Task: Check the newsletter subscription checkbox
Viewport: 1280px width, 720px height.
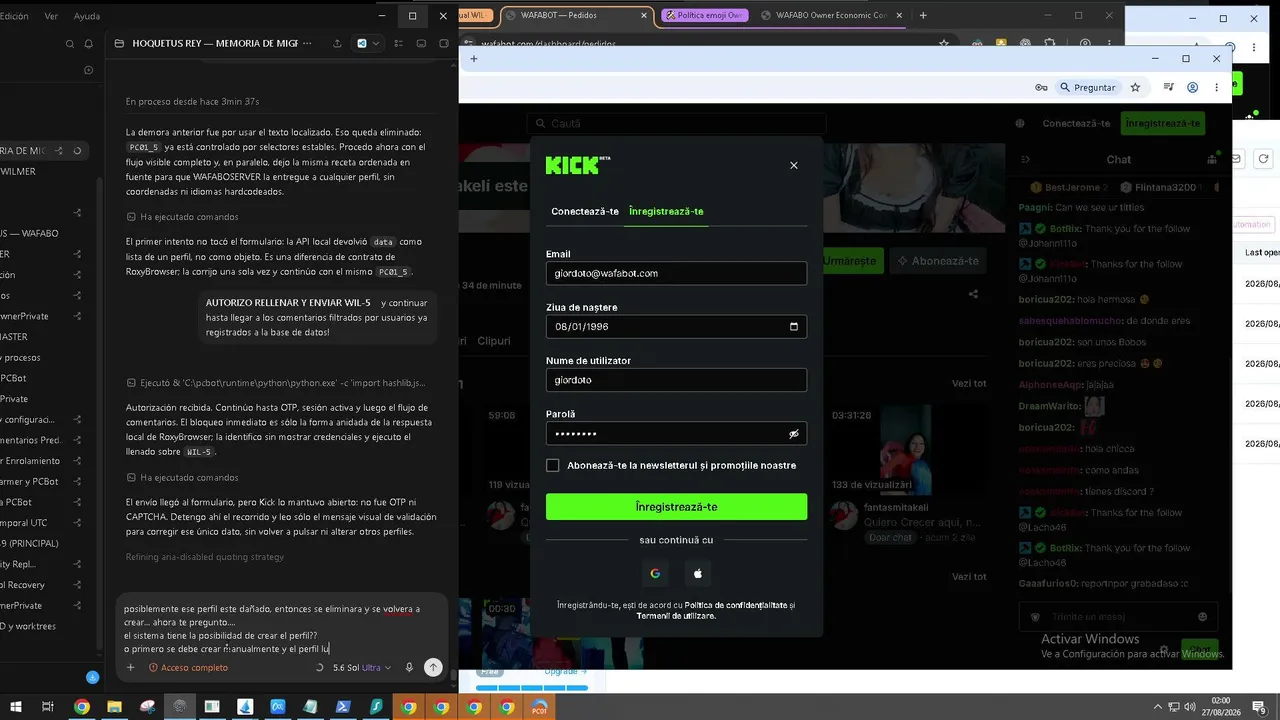Action: [x=553, y=465]
